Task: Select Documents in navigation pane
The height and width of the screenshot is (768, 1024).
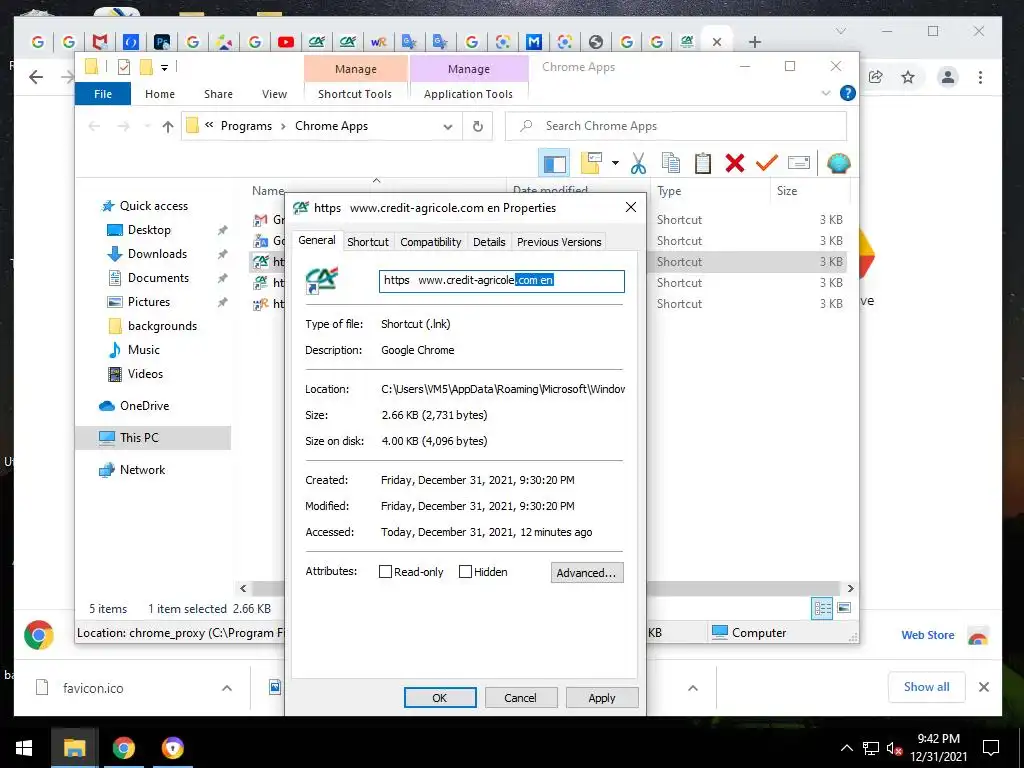Action: 158,278
